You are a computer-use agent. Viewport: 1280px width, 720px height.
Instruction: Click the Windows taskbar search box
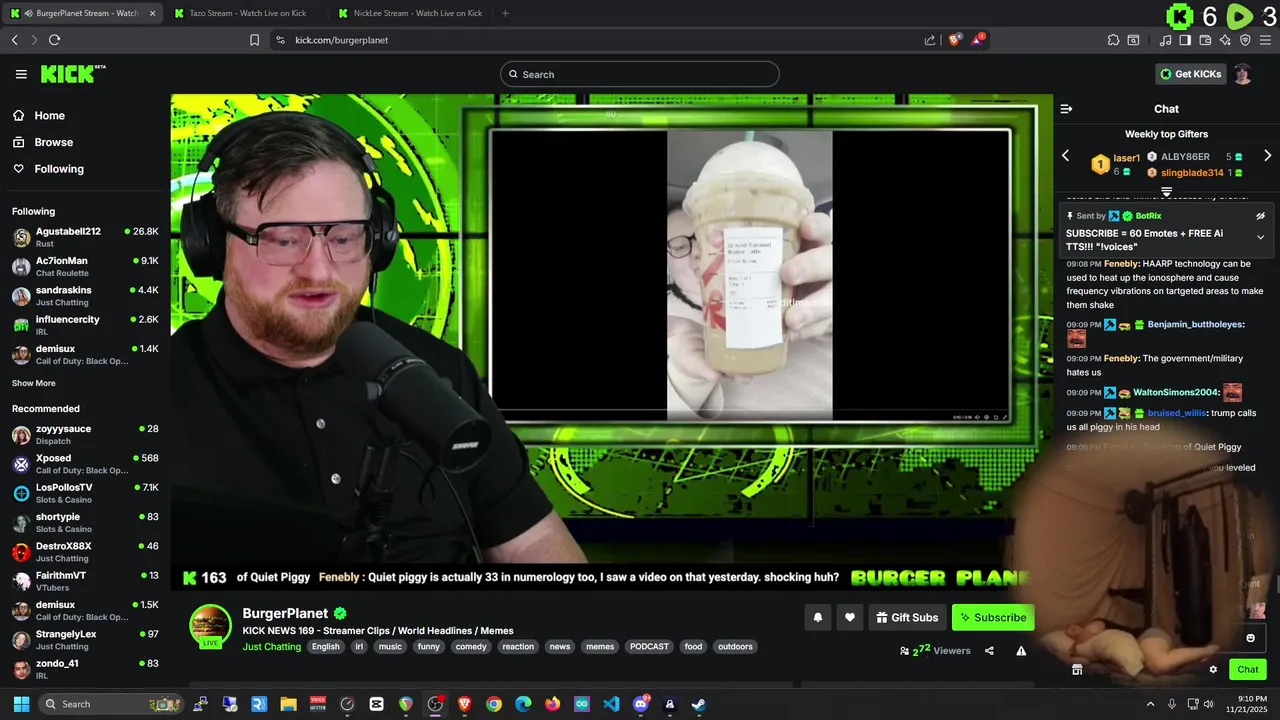click(110, 704)
